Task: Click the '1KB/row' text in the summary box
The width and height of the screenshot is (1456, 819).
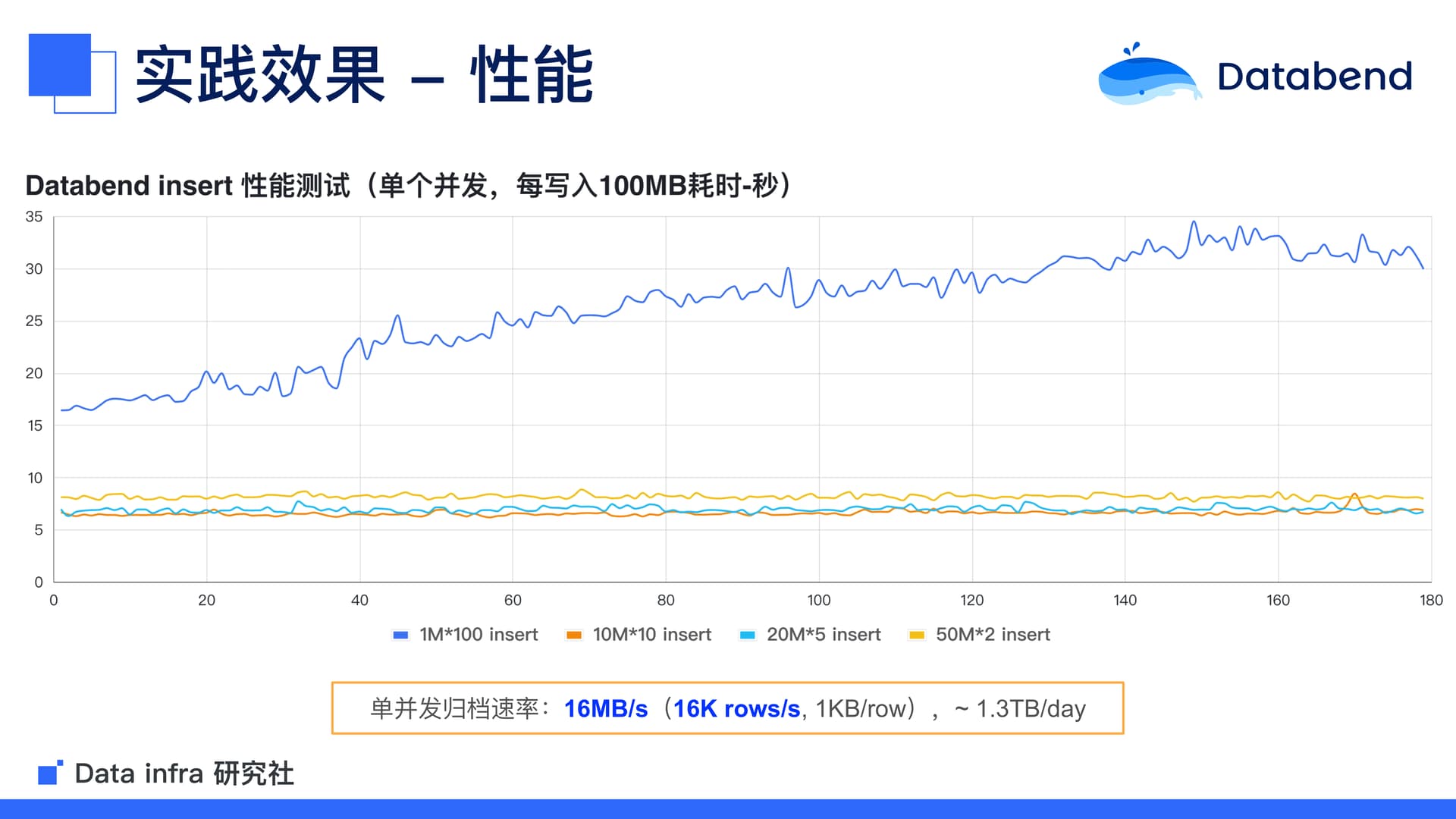Action: point(861,708)
